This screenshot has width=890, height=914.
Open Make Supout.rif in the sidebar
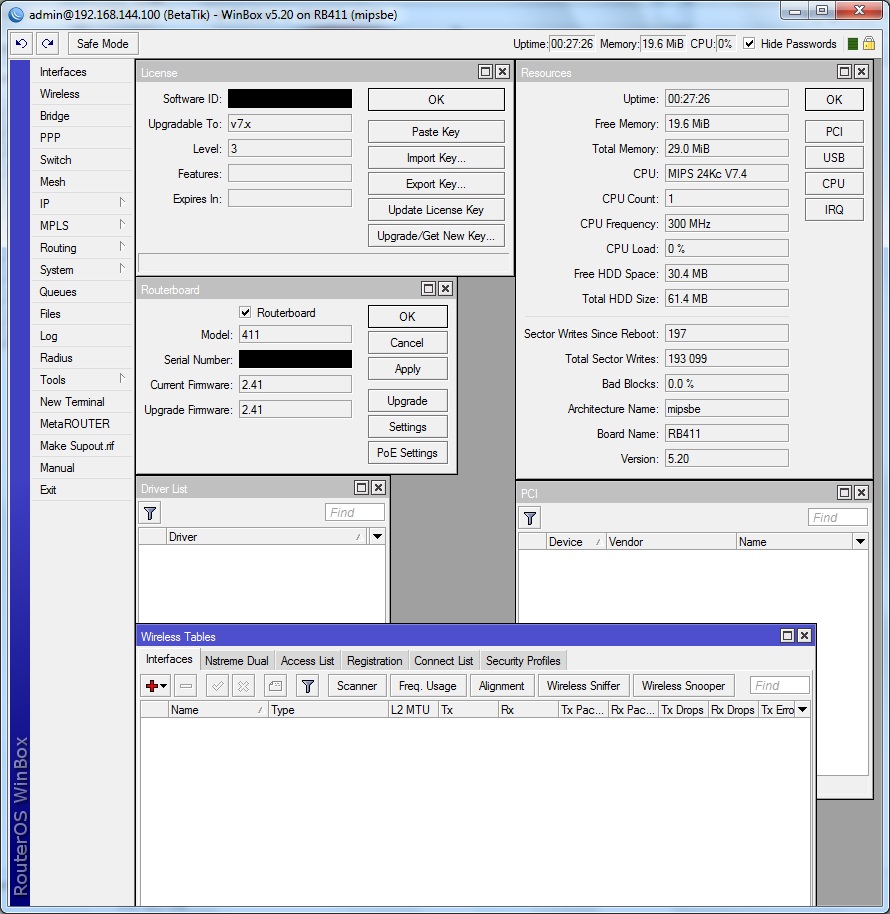(77, 446)
